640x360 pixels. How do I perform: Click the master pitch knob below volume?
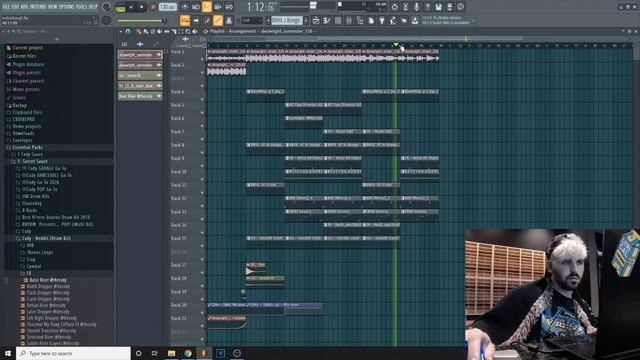click(106, 20)
